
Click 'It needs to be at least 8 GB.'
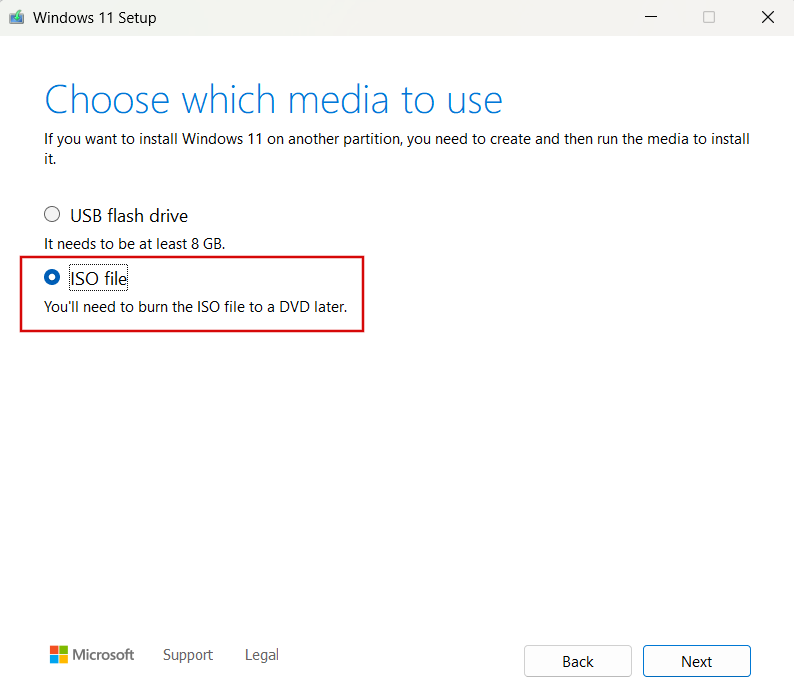click(x=134, y=244)
